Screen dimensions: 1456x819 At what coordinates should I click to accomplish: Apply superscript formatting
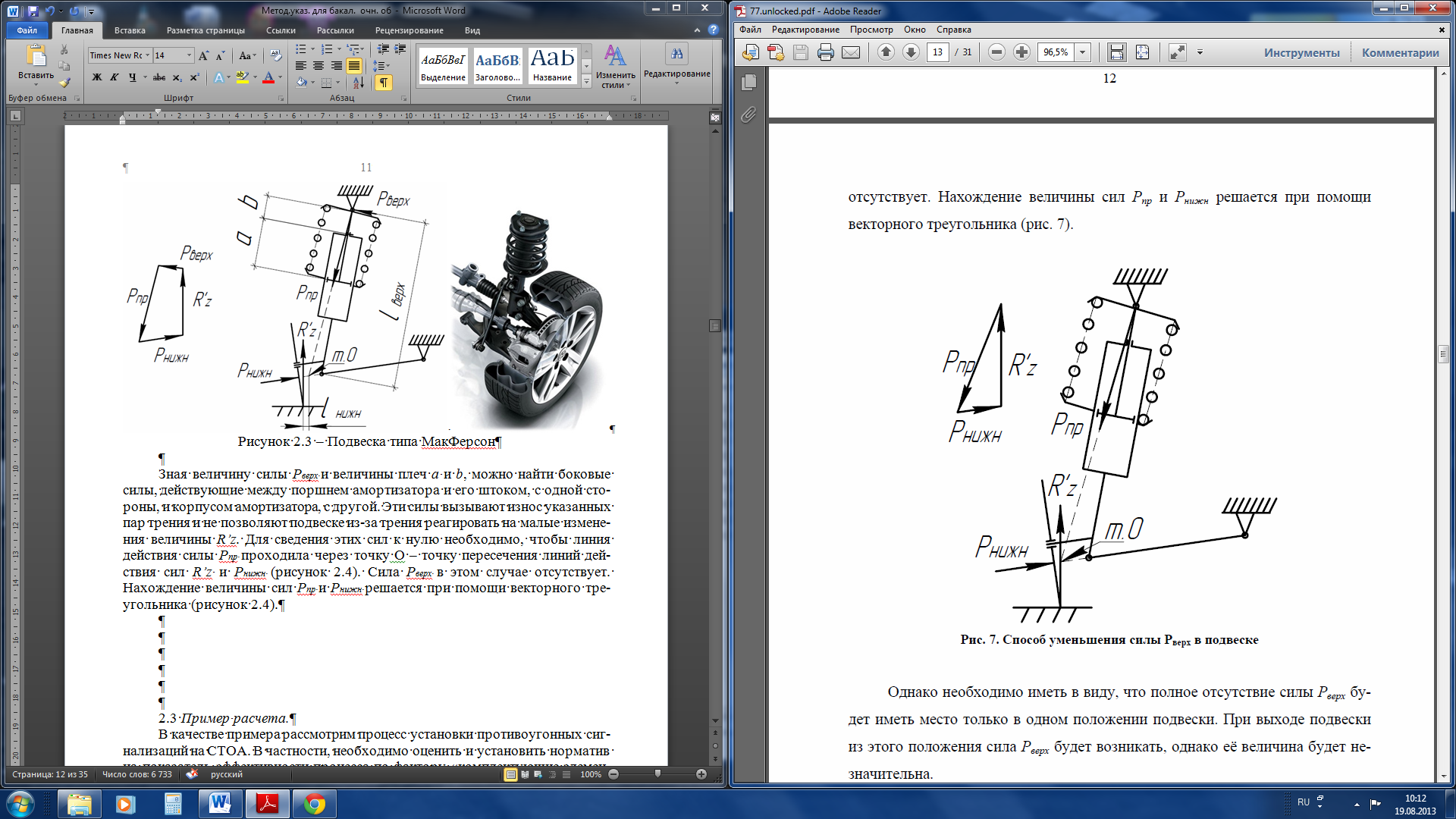click(x=194, y=77)
